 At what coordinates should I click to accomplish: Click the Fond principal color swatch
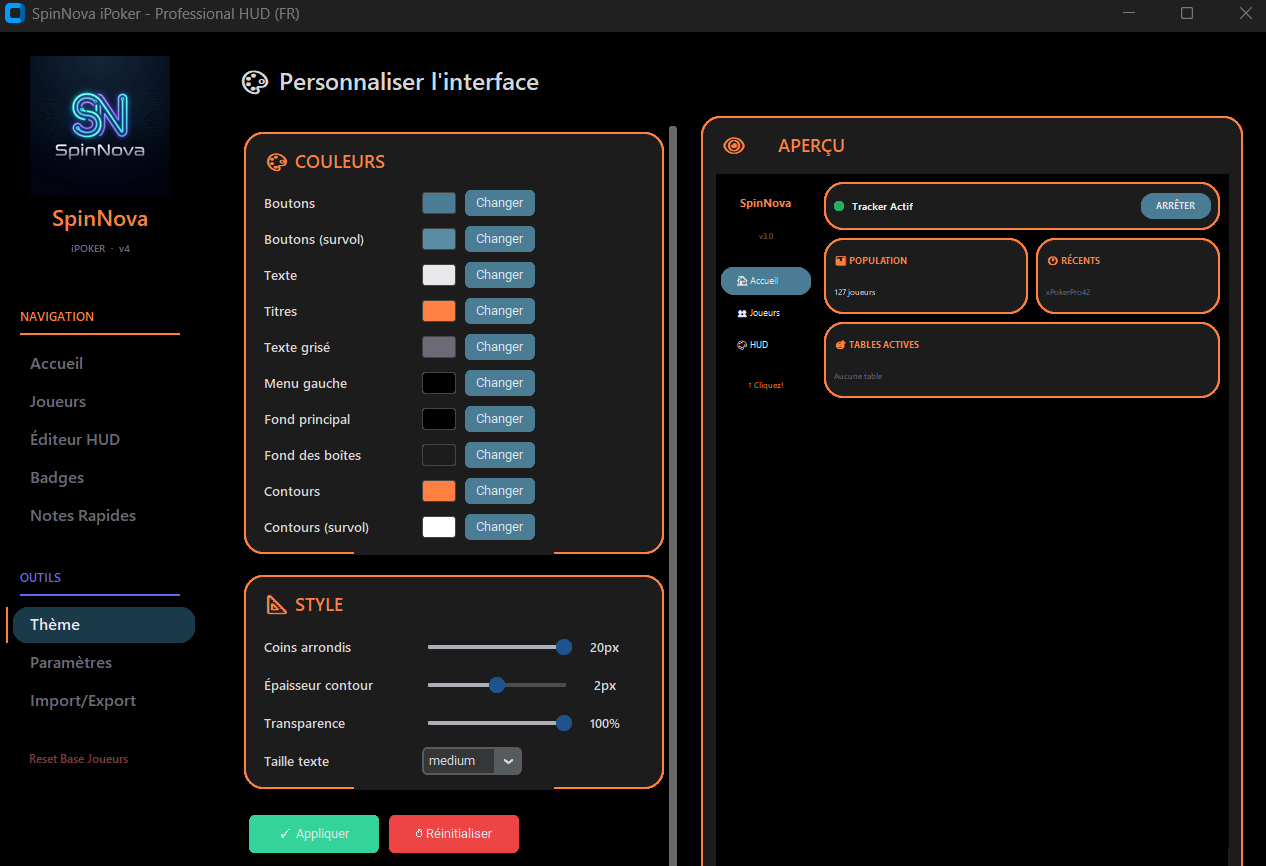439,419
